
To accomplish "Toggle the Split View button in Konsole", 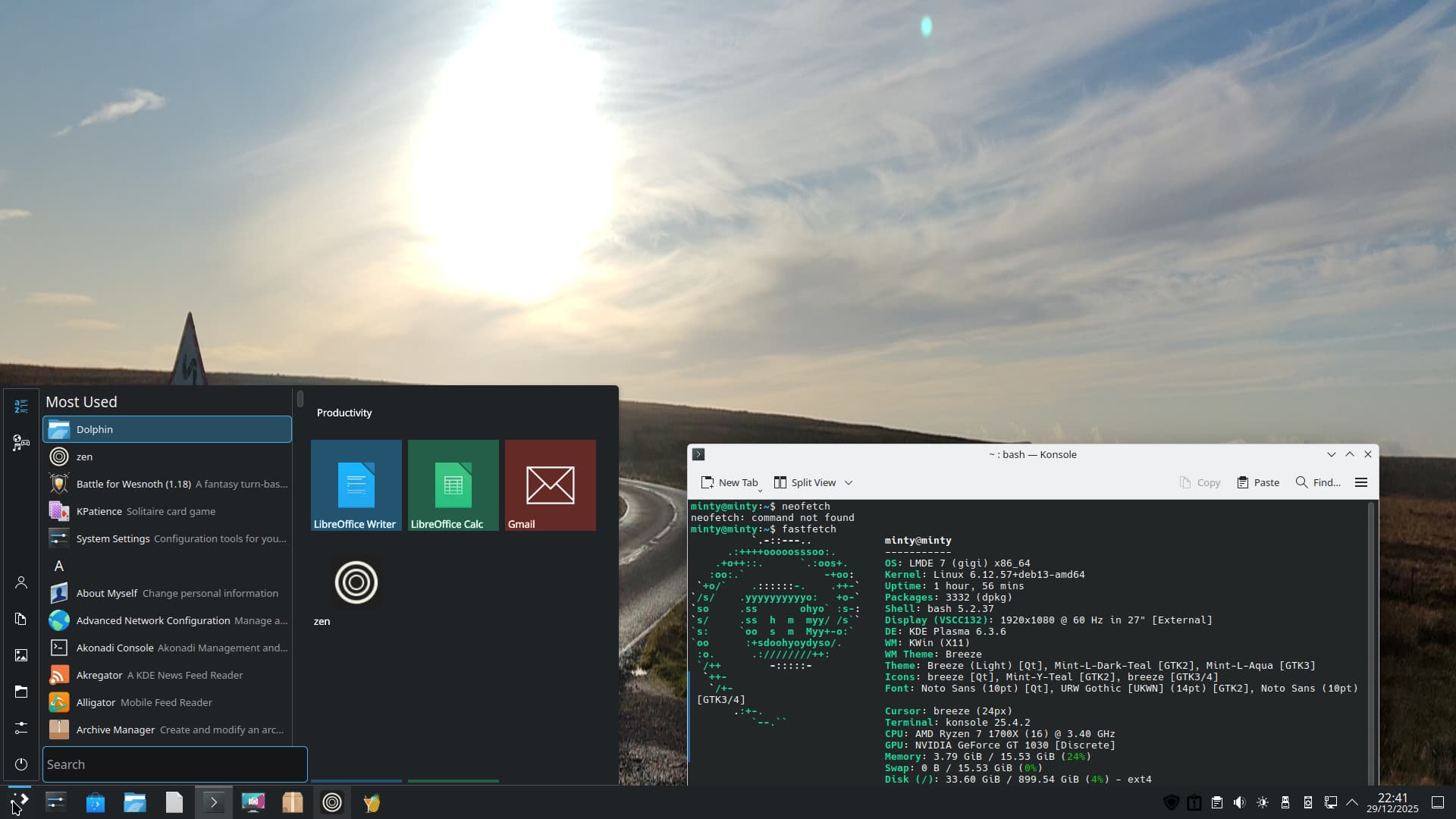I will 805,482.
